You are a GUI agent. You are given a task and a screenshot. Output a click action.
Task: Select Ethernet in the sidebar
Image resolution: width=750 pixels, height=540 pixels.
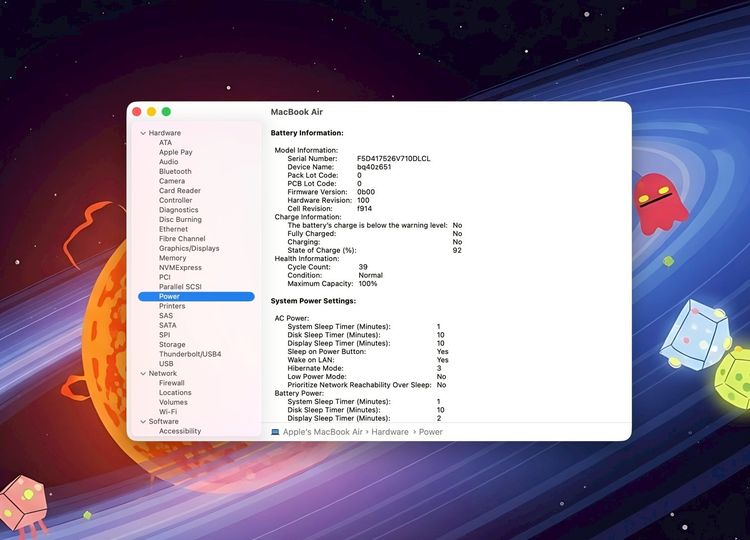tap(173, 229)
